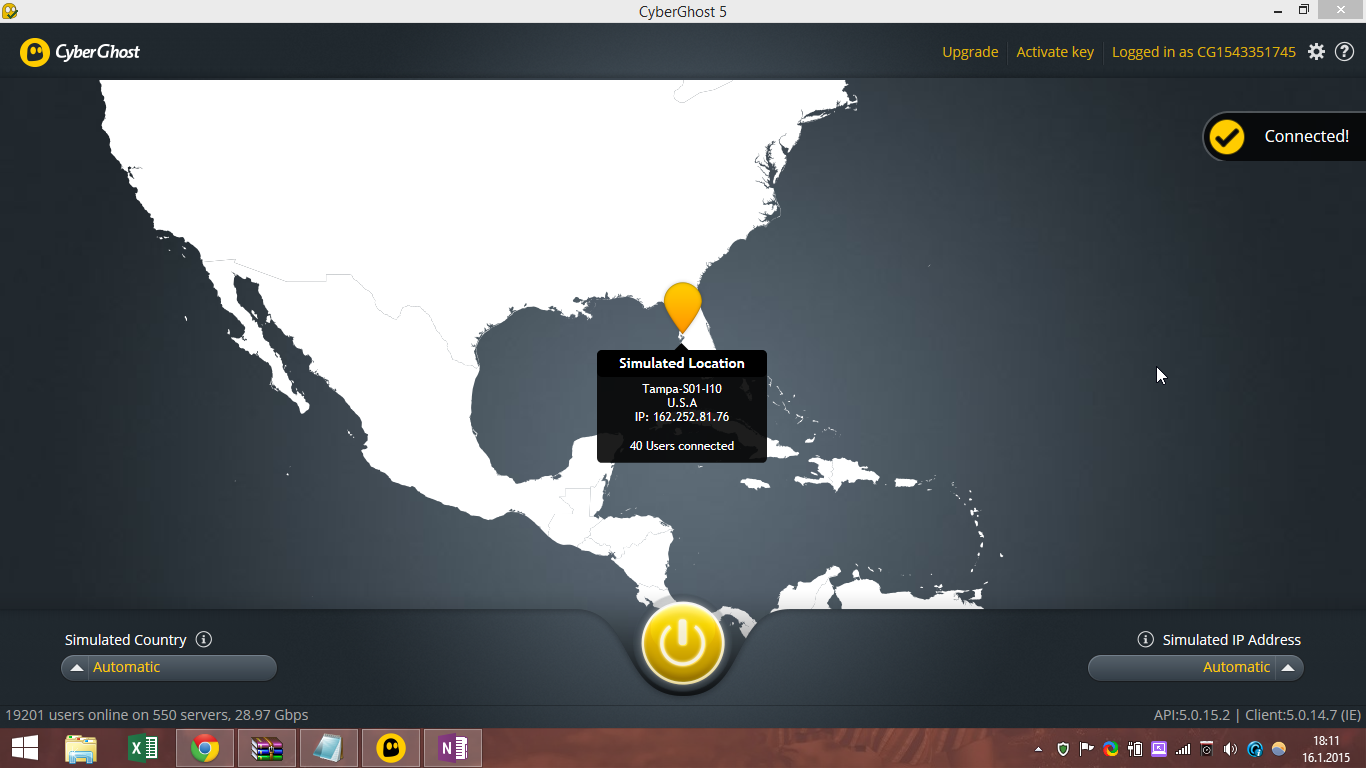The image size is (1366, 768).
Task: Click the battery power tray icon
Action: tap(1135, 749)
